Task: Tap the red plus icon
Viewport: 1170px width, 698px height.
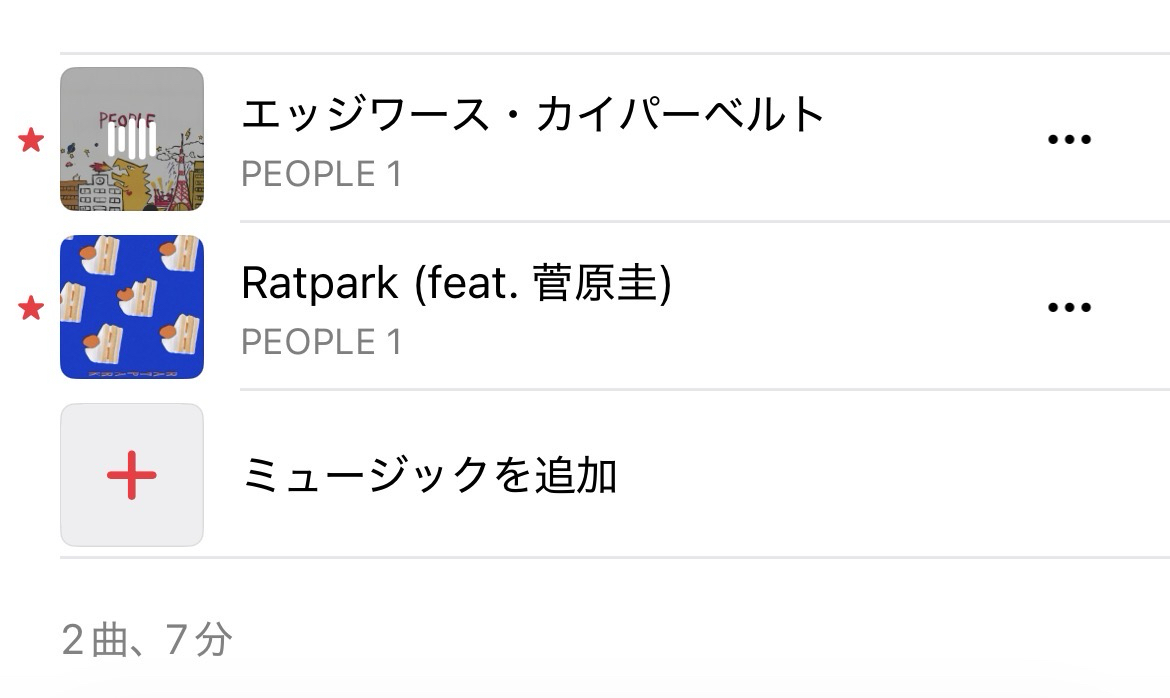Action: point(132,475)
